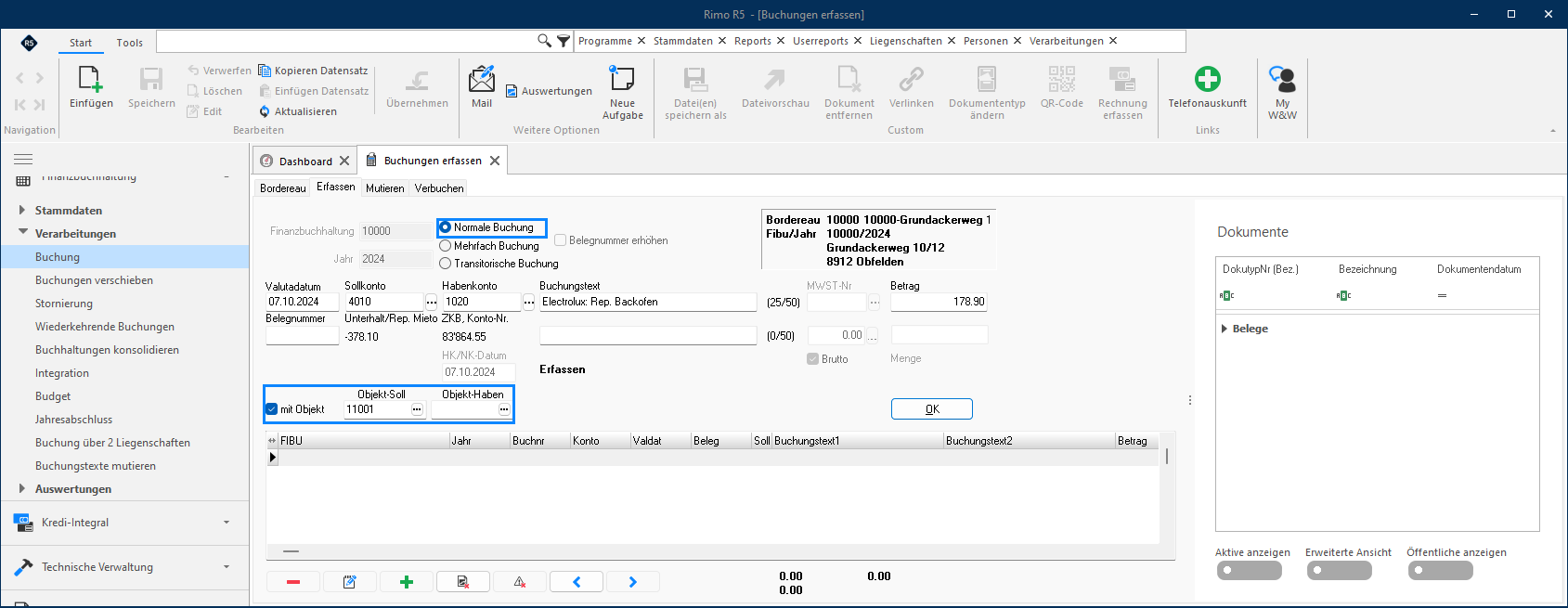The height and width of the screenshot is (608, 1568).
Task: Expand the Stammdaten tree node
Action: (22, 210)
